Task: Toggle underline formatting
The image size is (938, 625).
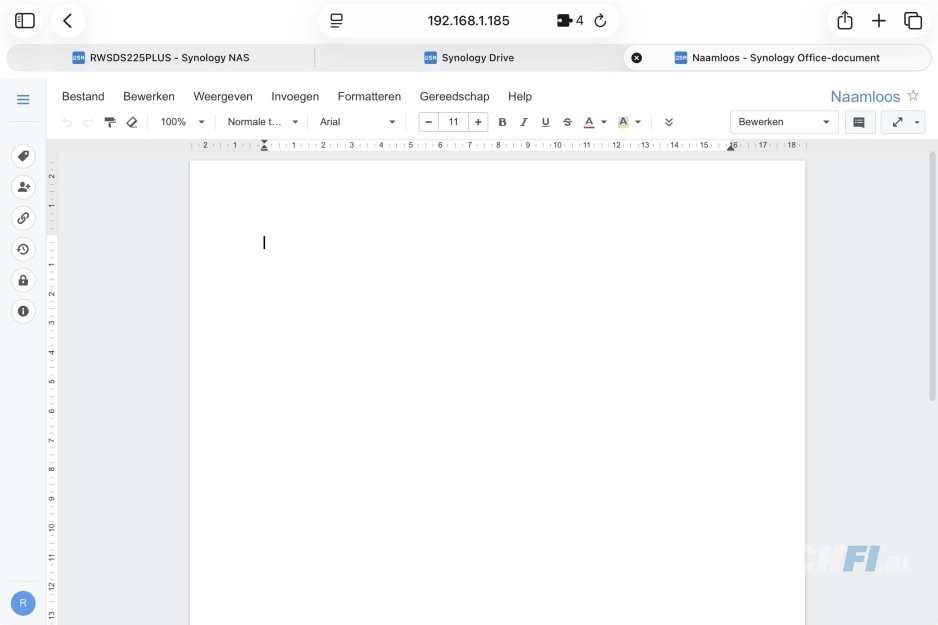Action: tap(545, 122)
